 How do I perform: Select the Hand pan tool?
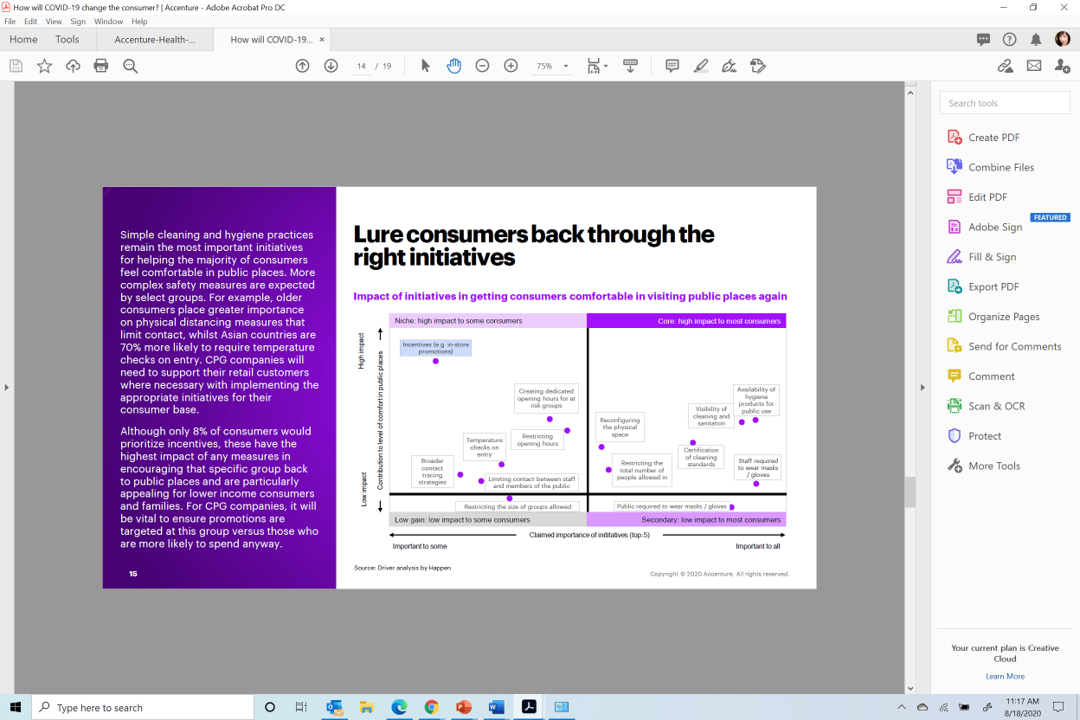coord(454,66)
